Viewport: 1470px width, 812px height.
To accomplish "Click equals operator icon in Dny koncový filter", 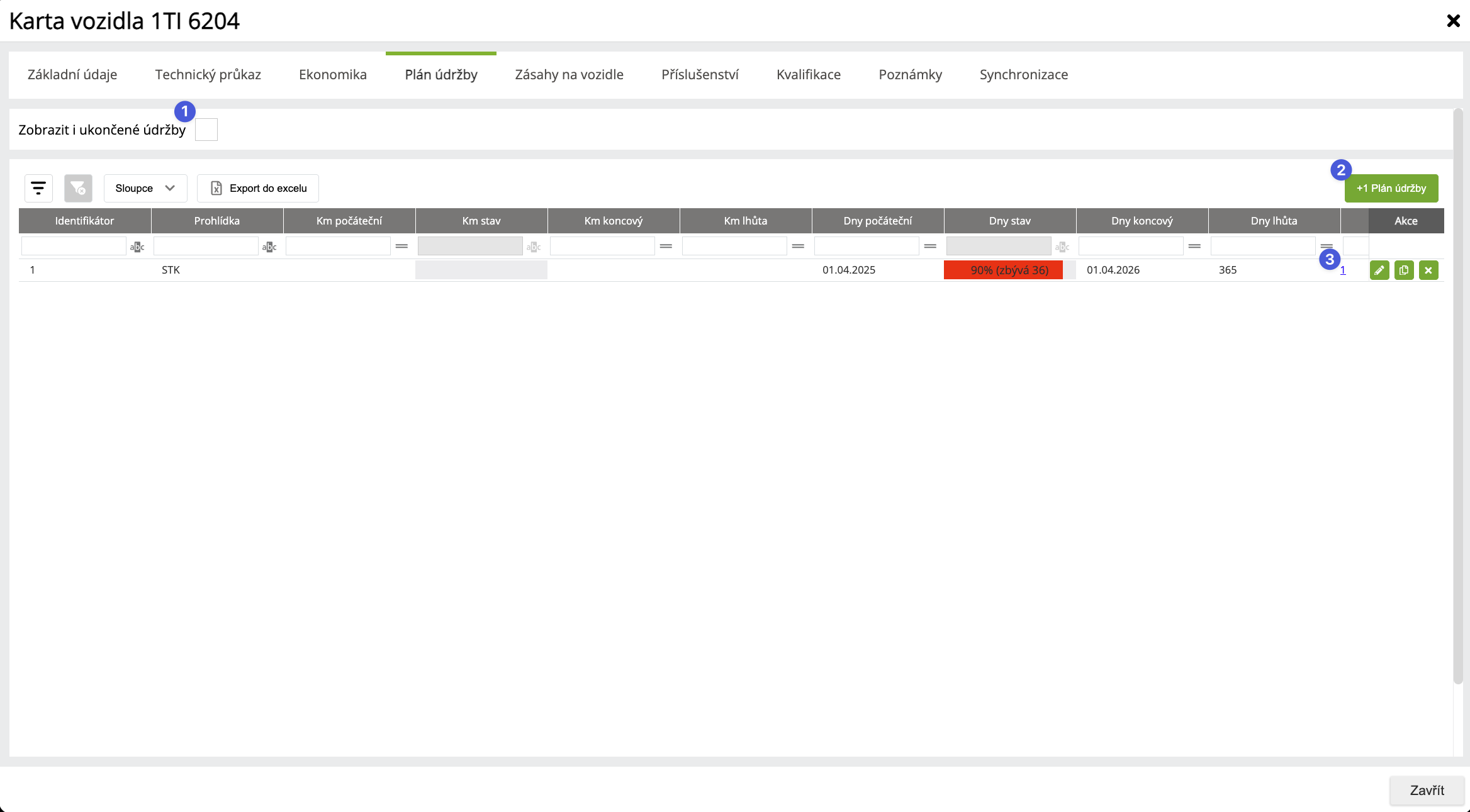I will point(1194,247).
